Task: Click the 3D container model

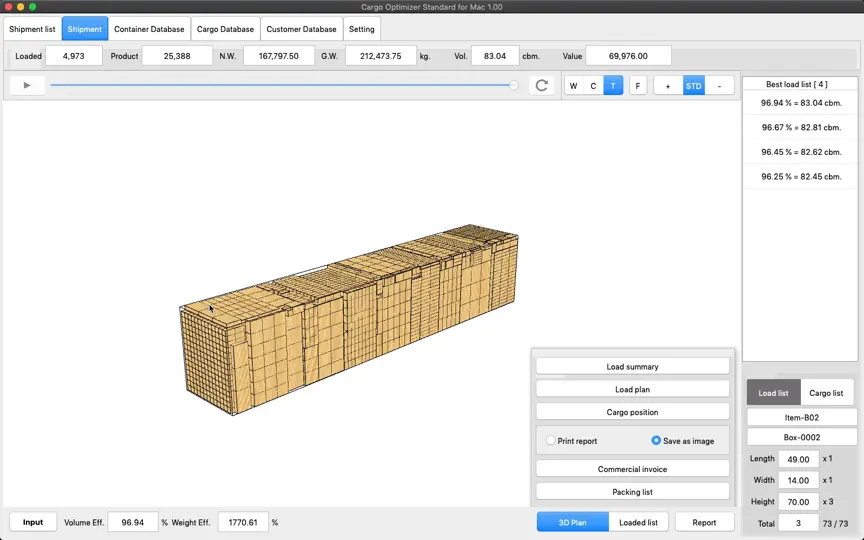Action: [x=349, y=320]
